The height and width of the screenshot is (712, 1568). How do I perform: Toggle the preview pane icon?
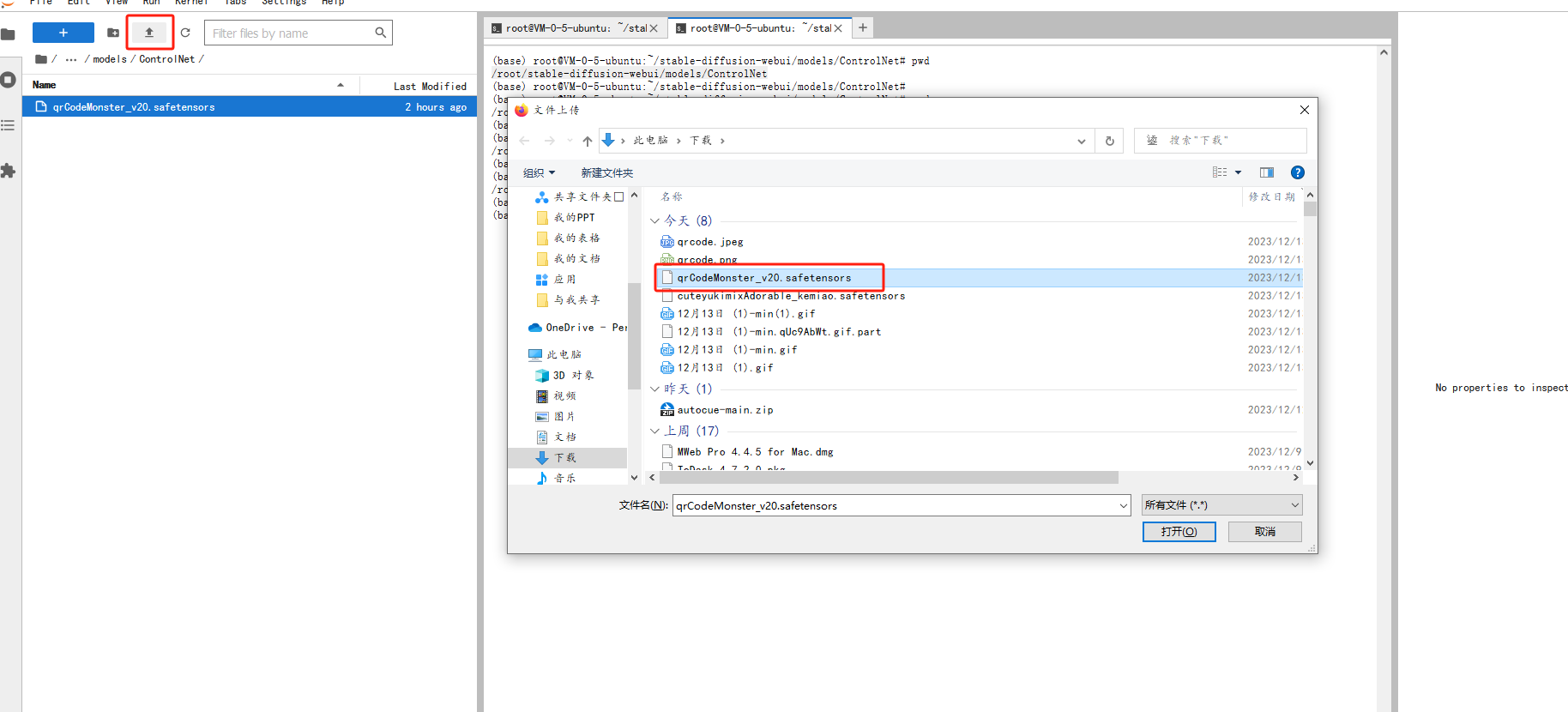(x=1267, y=172)
